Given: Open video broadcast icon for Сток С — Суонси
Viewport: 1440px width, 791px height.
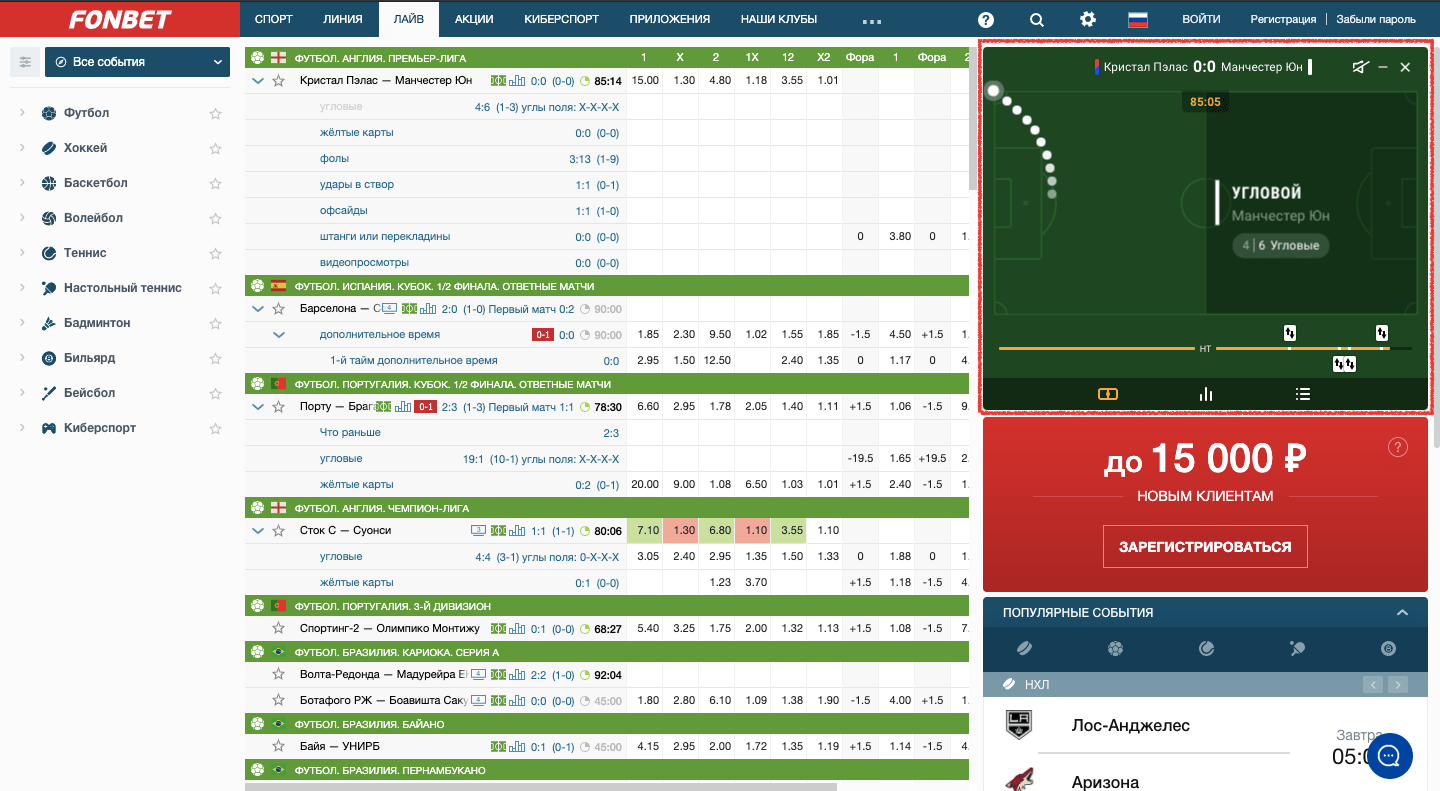Looking at the screenshot, I should [478, 531].
